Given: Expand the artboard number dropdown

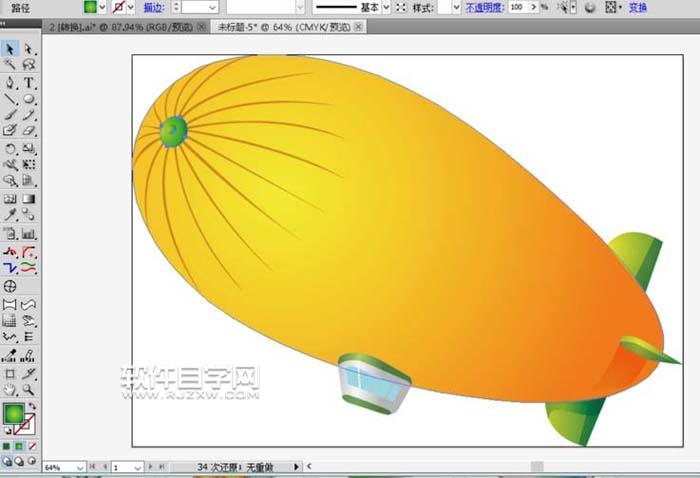Looking at the screenshot, I should point(137,467).
